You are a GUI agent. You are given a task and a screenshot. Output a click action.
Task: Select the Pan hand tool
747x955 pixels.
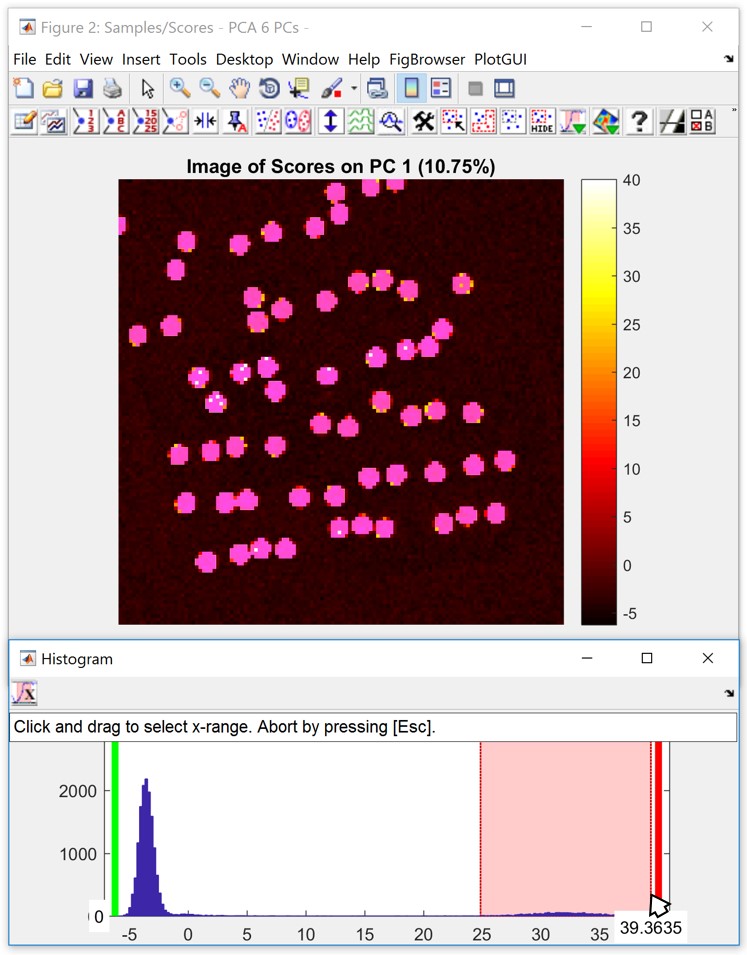click(238, 89)
